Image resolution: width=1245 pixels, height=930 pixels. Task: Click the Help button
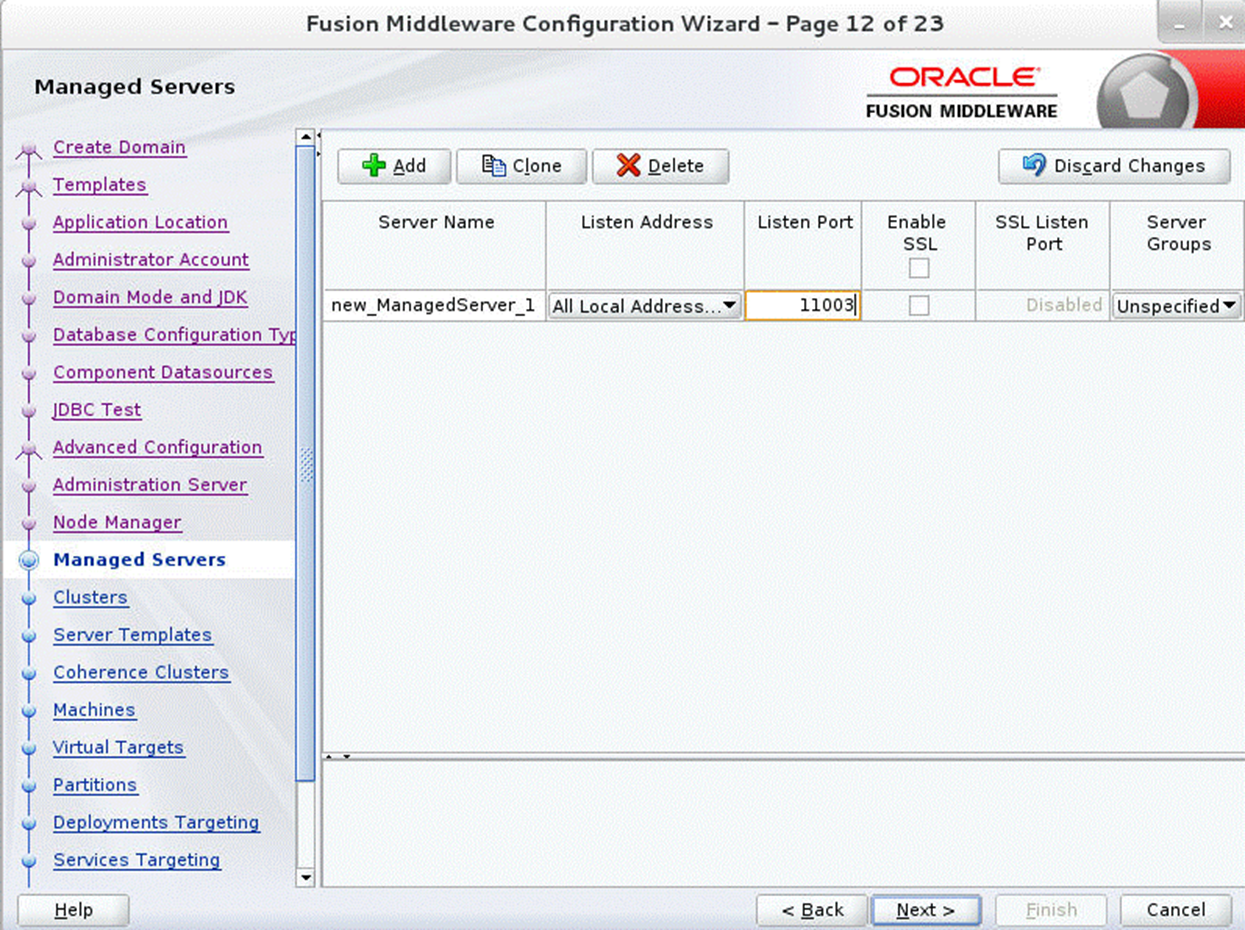point(73,910)
